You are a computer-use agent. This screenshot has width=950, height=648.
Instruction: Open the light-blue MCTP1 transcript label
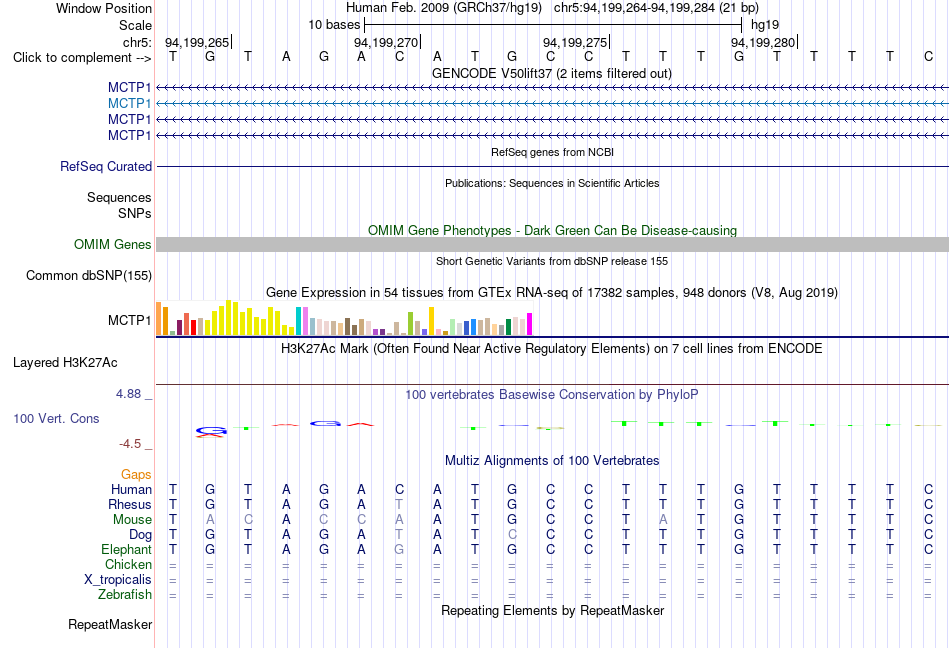pos(129,104)
